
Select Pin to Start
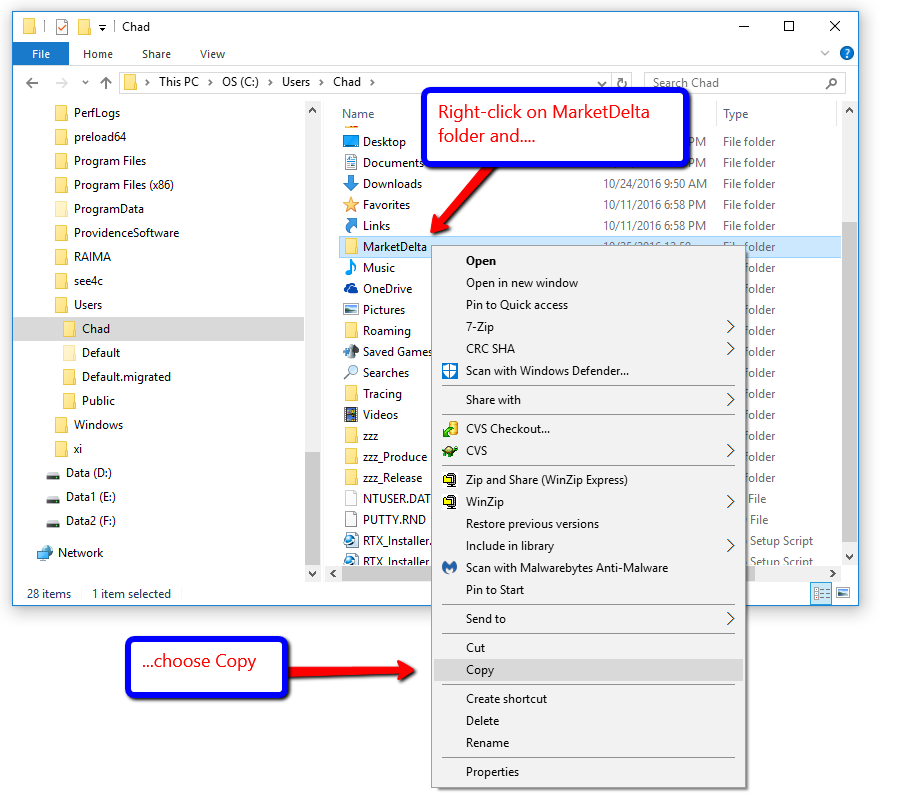pyautogui.click(x=588, y=590)
